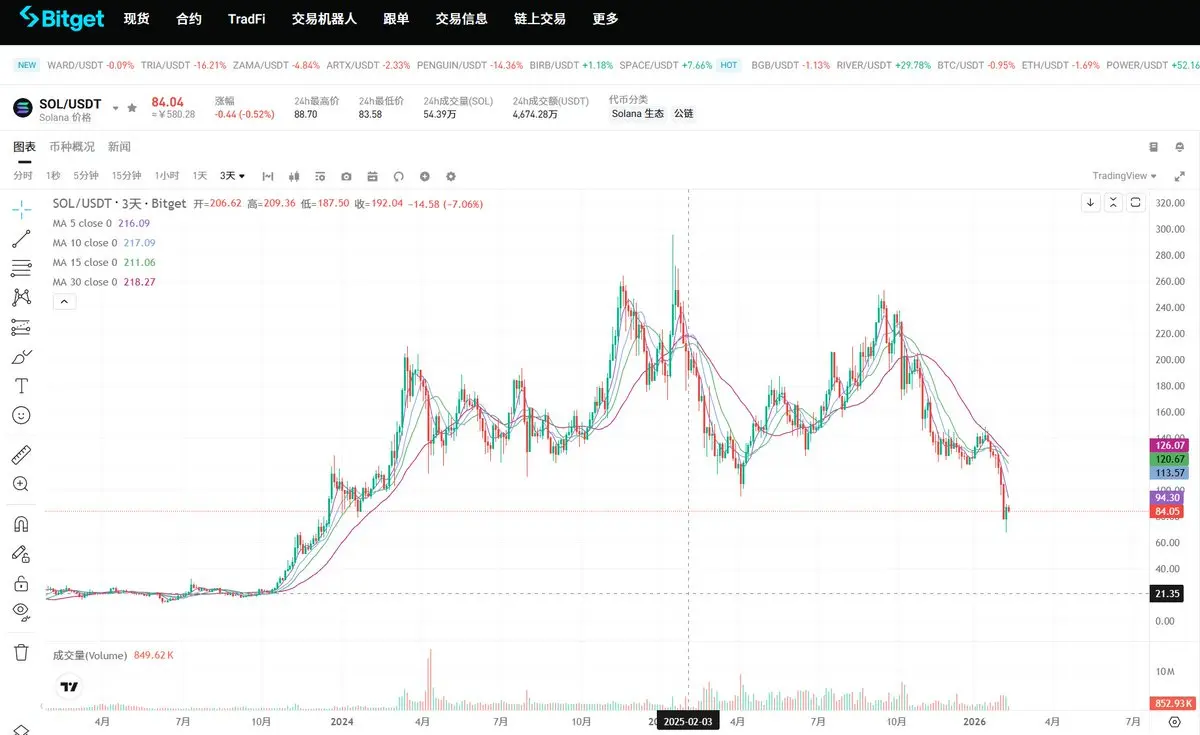
Task: Select the 1秒 interval
Action: tap(53, 176)
